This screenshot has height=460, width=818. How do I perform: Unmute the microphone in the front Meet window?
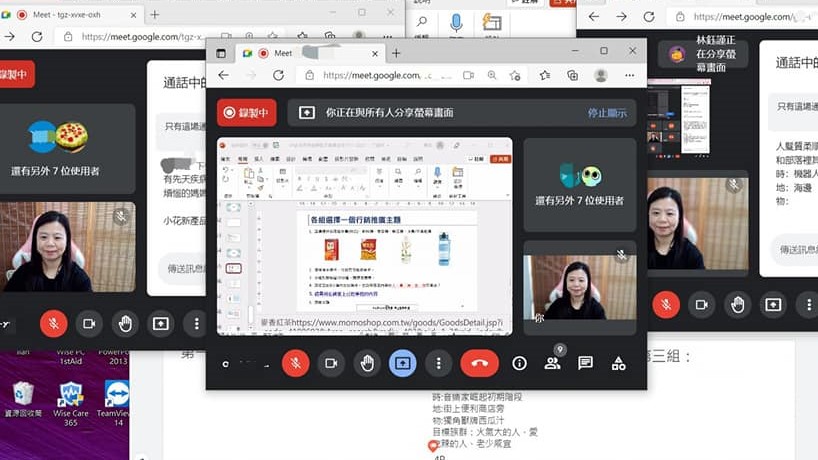295,363
